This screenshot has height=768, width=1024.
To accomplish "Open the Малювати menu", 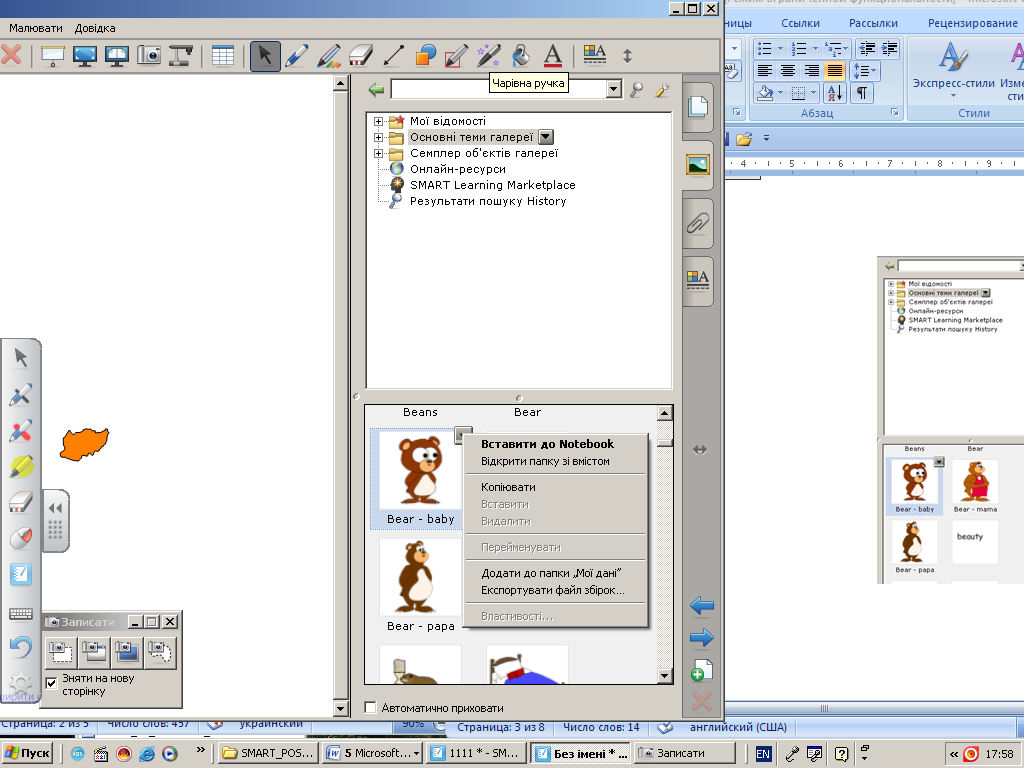I will coord(36,28).
